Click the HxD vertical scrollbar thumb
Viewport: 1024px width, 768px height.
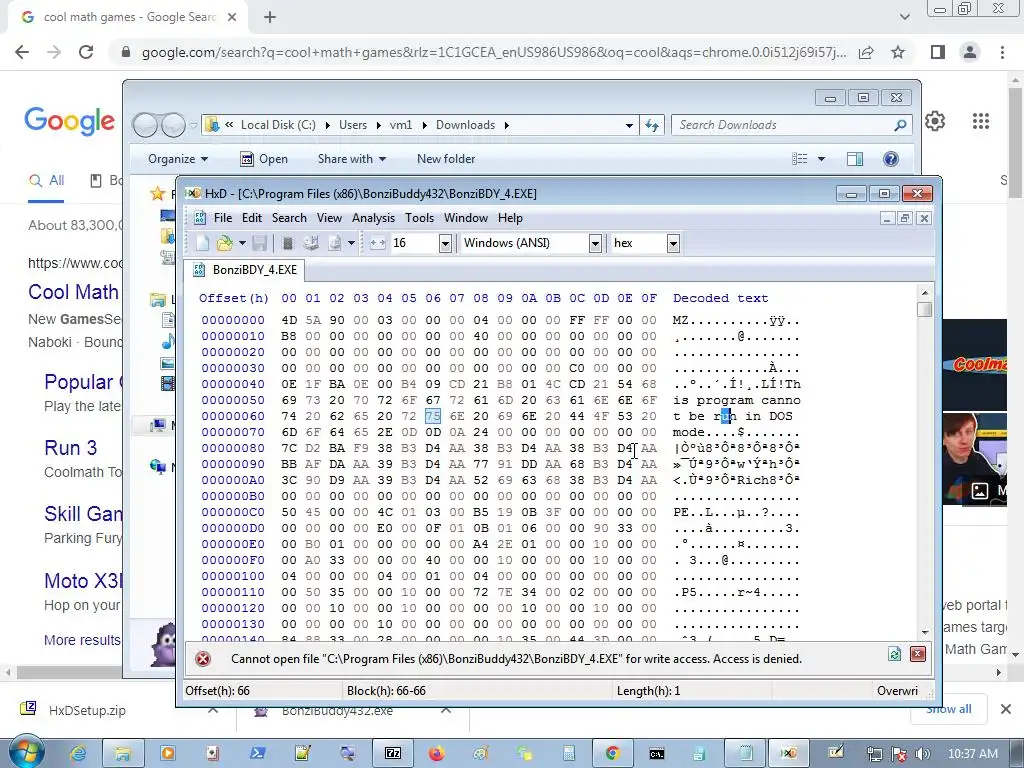[x=924, y=309]
